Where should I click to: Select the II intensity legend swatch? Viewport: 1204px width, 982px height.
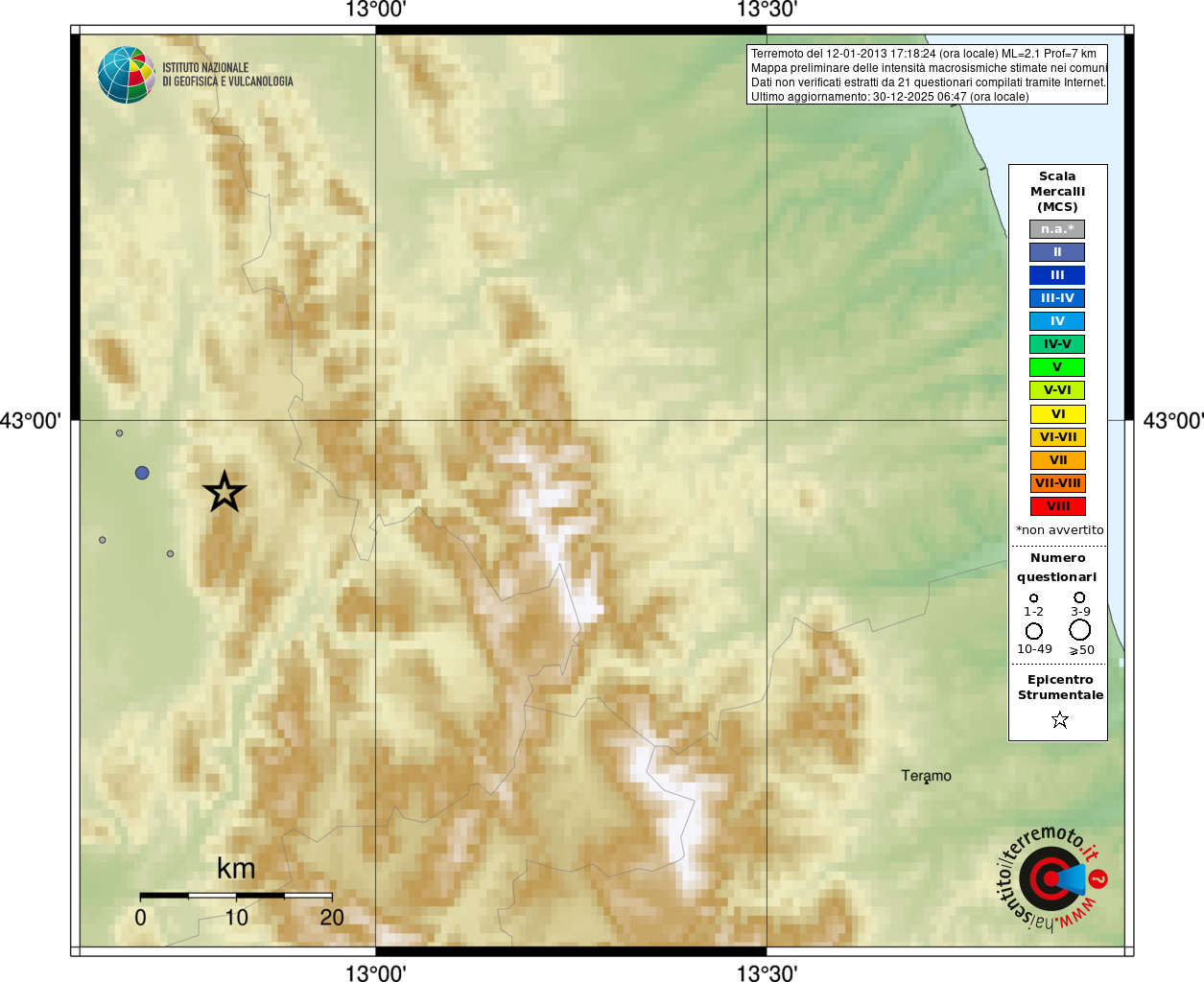[x=1057, y=252]
